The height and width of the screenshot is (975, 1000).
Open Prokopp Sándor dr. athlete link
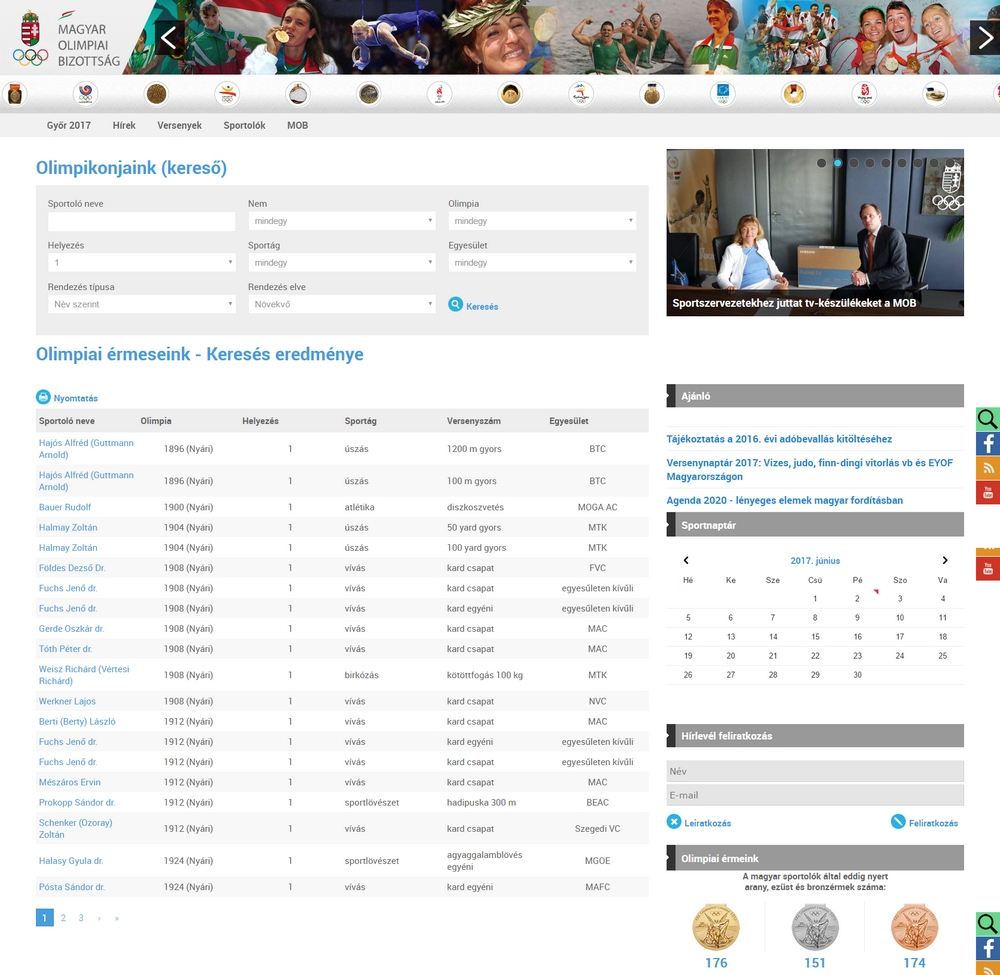(77, 802)
